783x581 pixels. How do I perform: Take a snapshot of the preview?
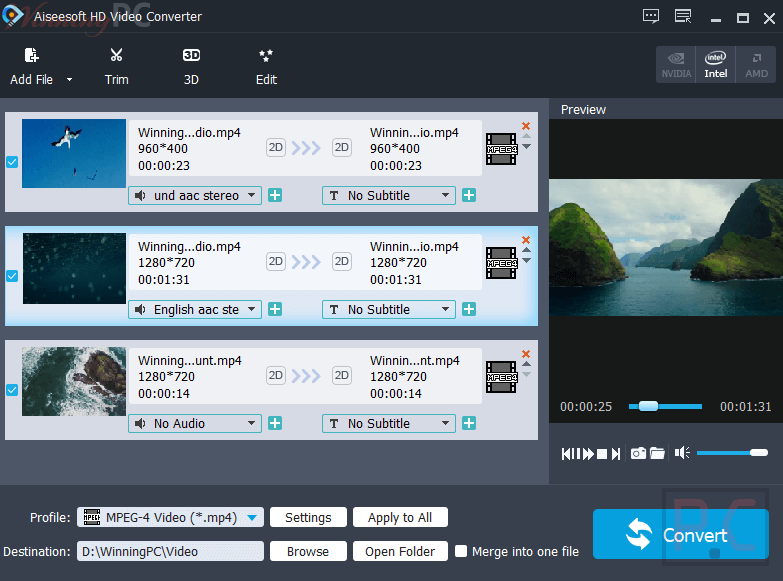click(638, 453)
